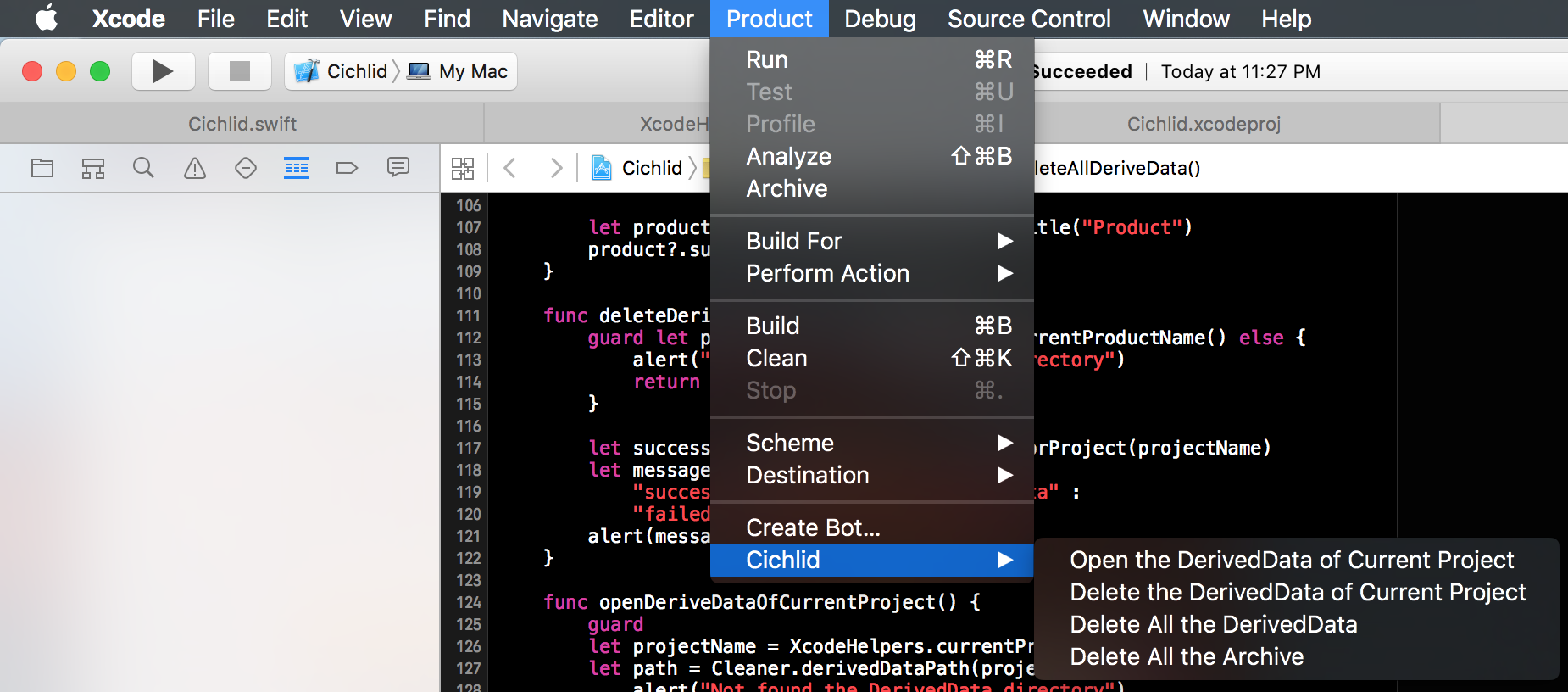Viewport: 1568px width, 692px height.
Task: Choose the My Mac destination
Action: point(458,71)
